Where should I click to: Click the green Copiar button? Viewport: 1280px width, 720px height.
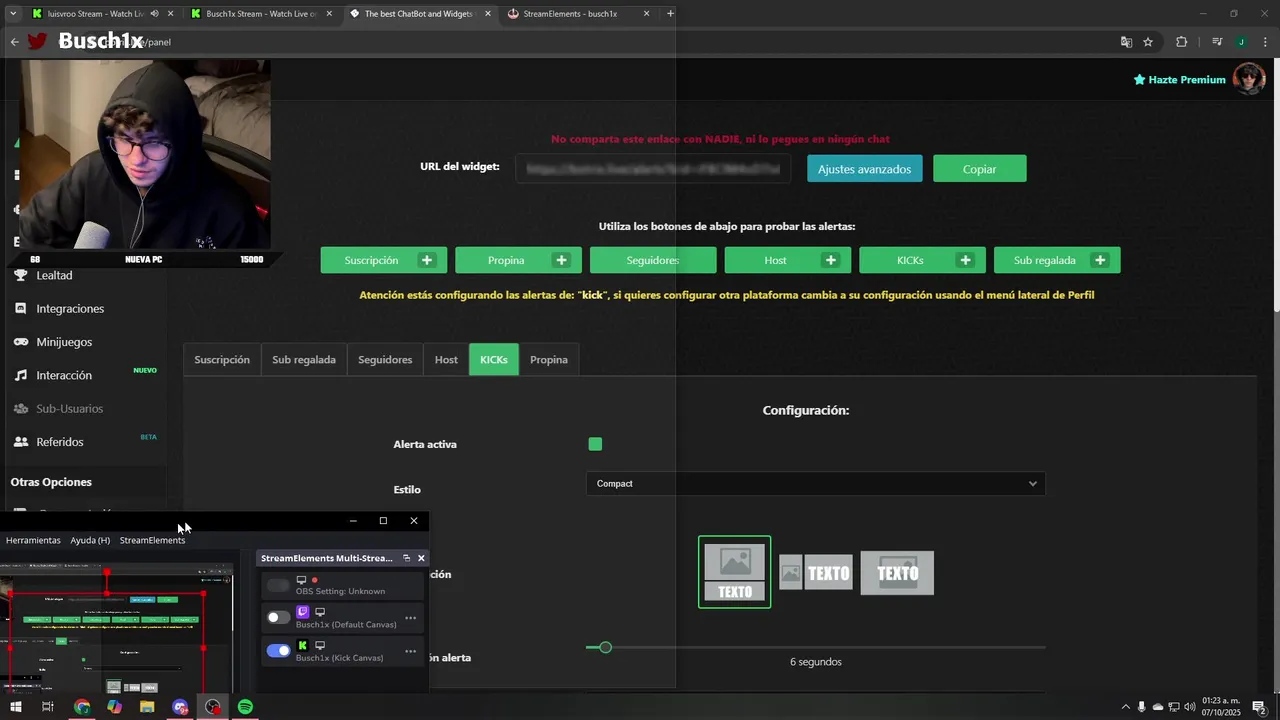[979, 169]
